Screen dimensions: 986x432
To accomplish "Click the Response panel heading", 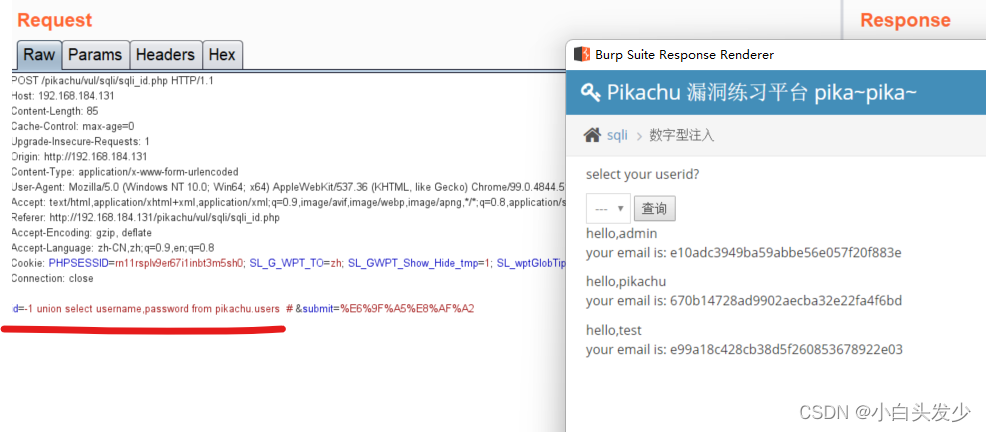I will pyautogui.click(x=906, y=20).
